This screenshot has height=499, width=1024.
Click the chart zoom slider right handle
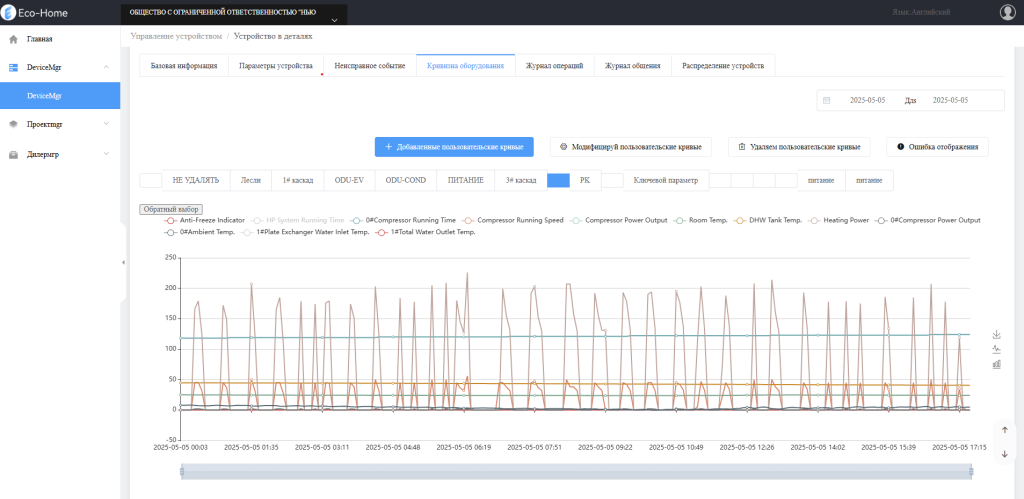pos(971,472)
